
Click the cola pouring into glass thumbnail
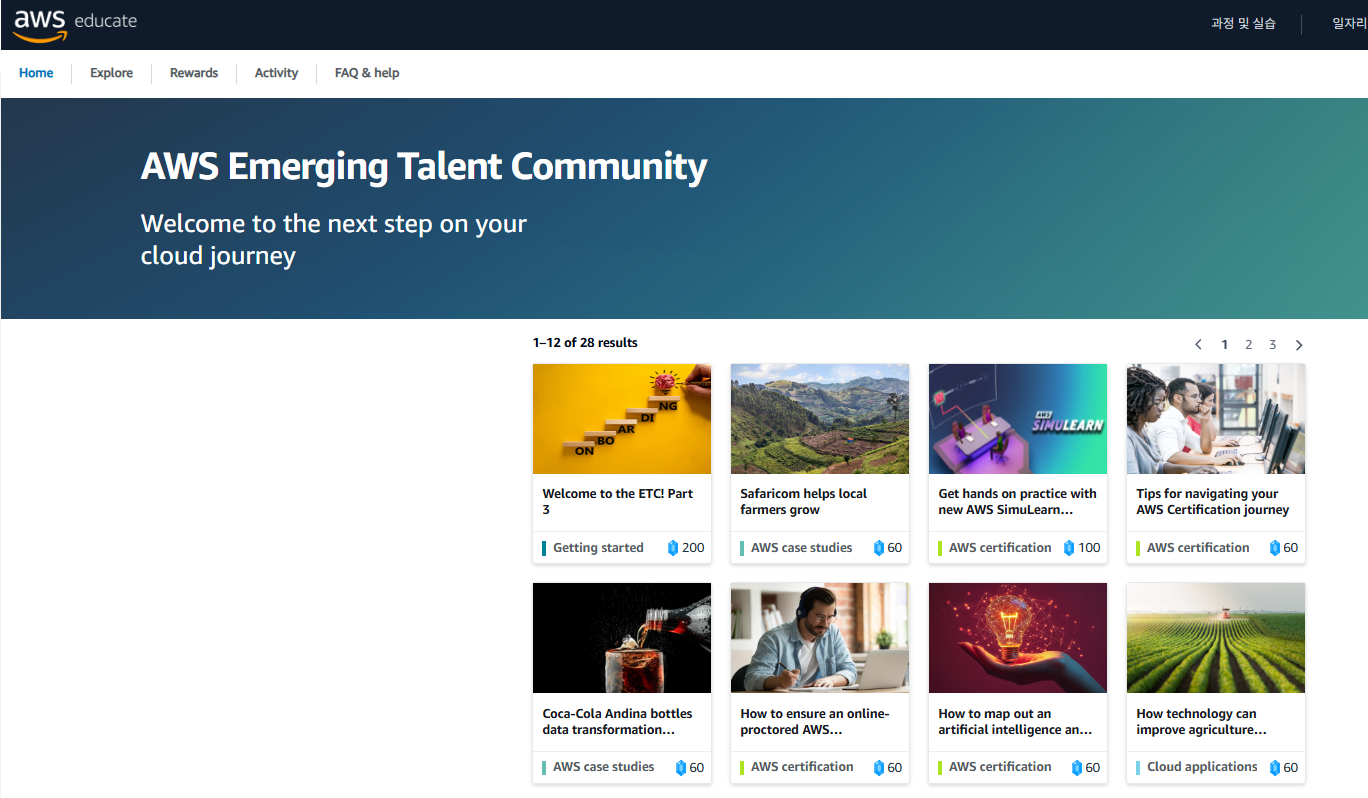click(622, 638)
